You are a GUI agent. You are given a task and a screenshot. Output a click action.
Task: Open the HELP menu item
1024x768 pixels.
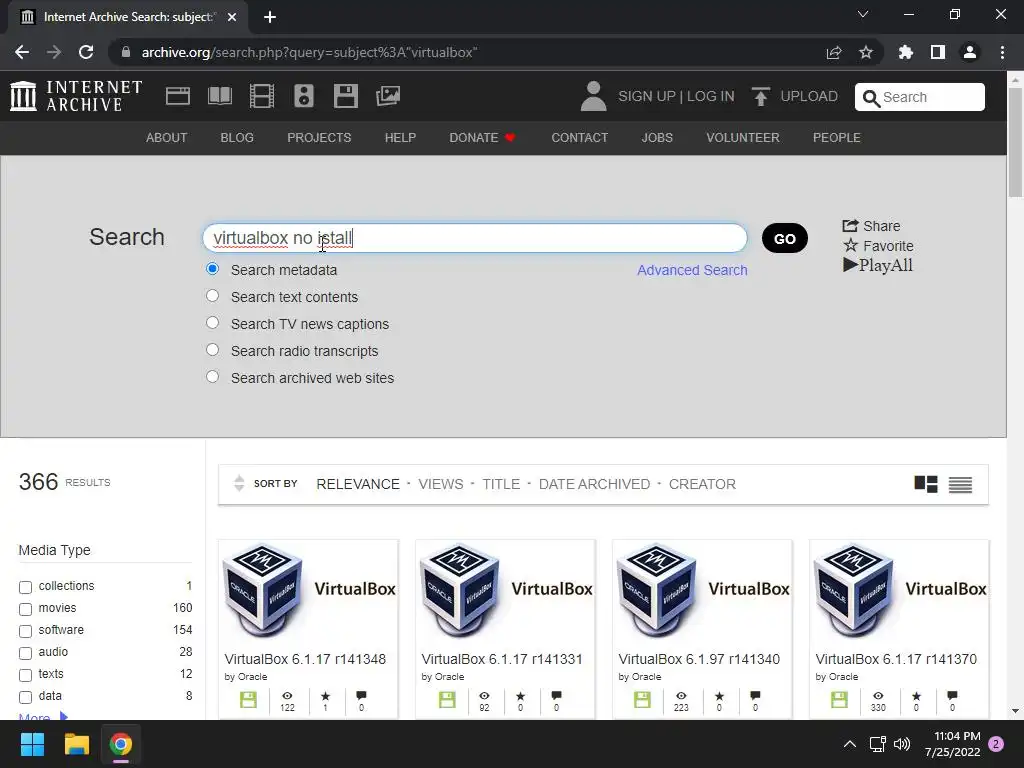400,138
